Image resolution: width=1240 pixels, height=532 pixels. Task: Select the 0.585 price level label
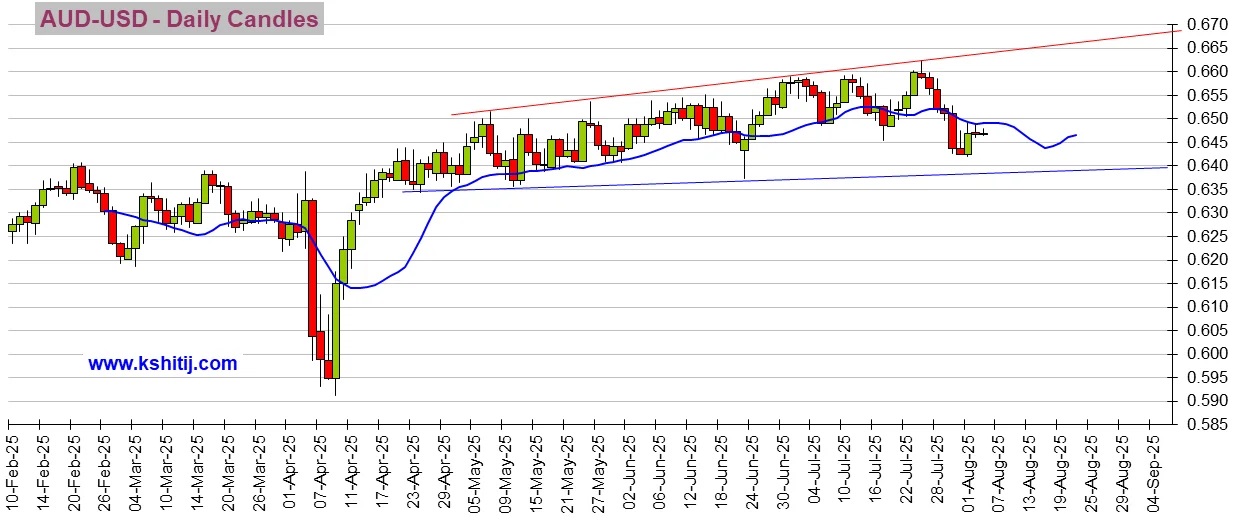click(1206, 424)
